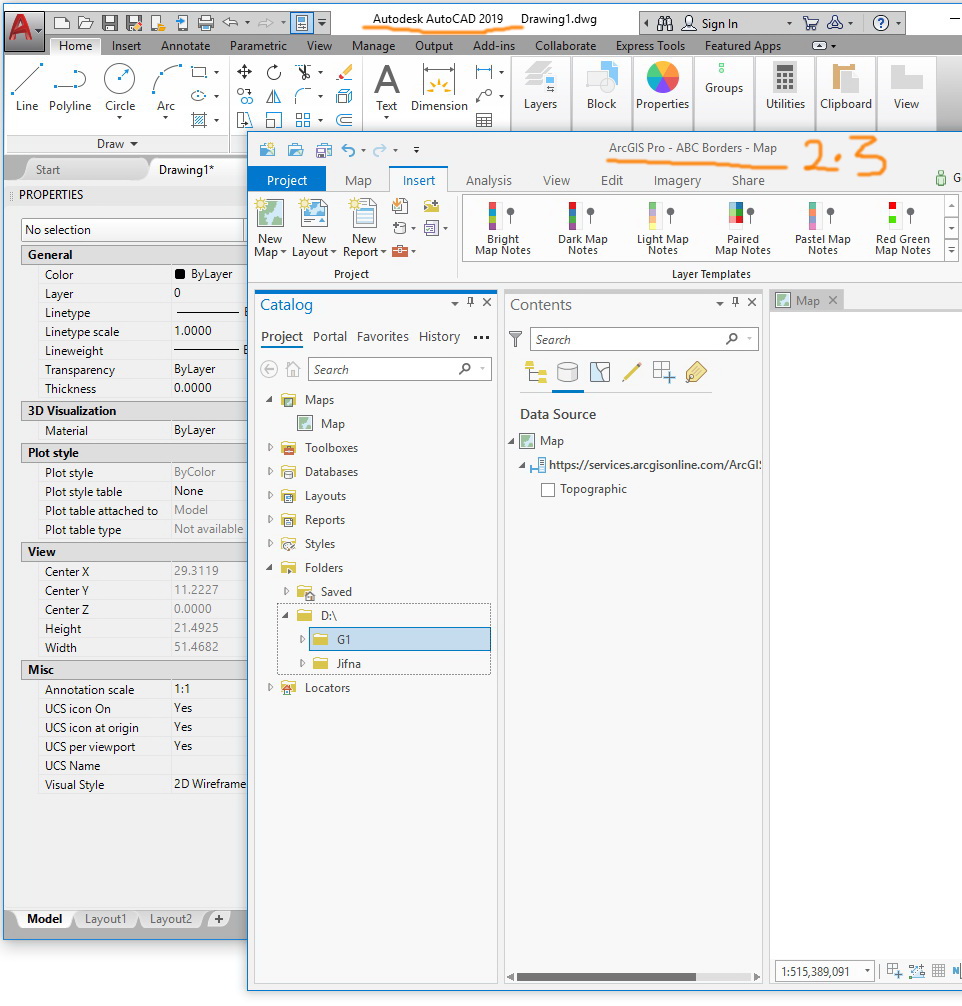Expand the Toolboxes tree node
962x1006 pixels.
271,448
